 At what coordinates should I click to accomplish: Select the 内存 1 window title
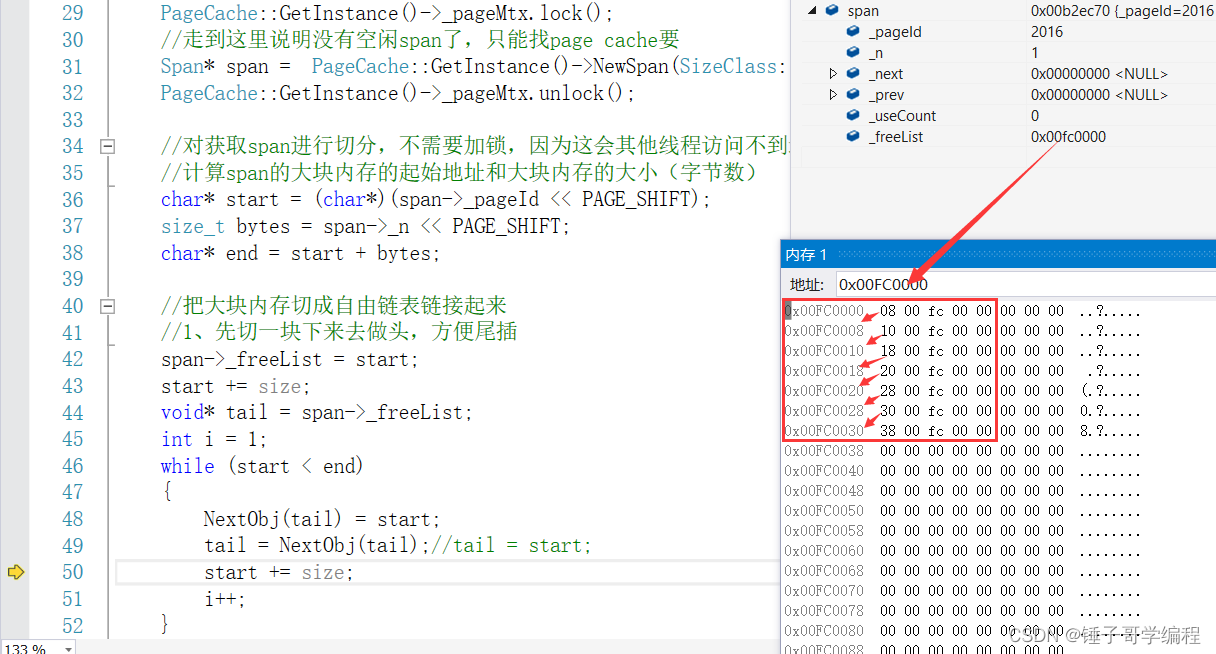[x=808, y=255]
